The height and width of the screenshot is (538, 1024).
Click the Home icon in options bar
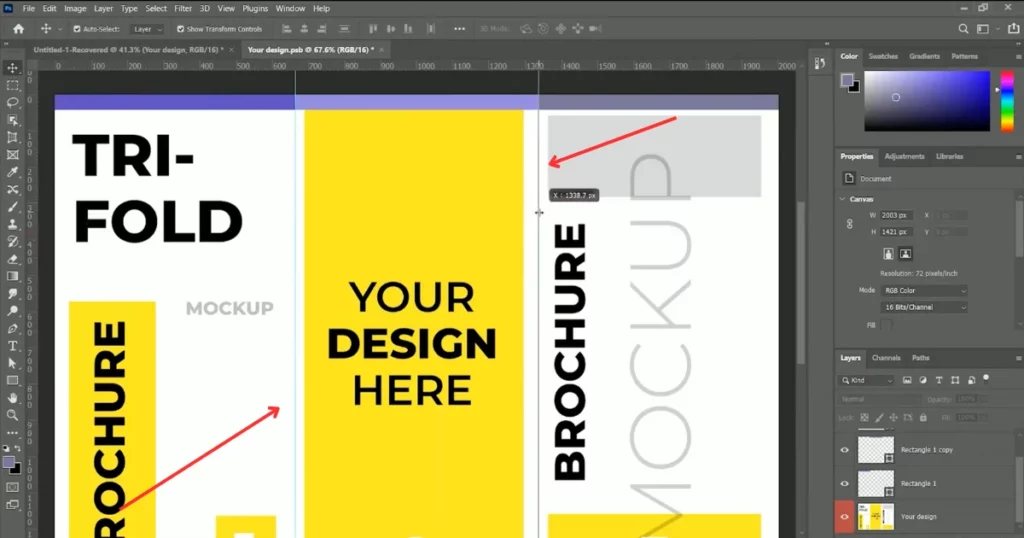(x=18, y=29)
